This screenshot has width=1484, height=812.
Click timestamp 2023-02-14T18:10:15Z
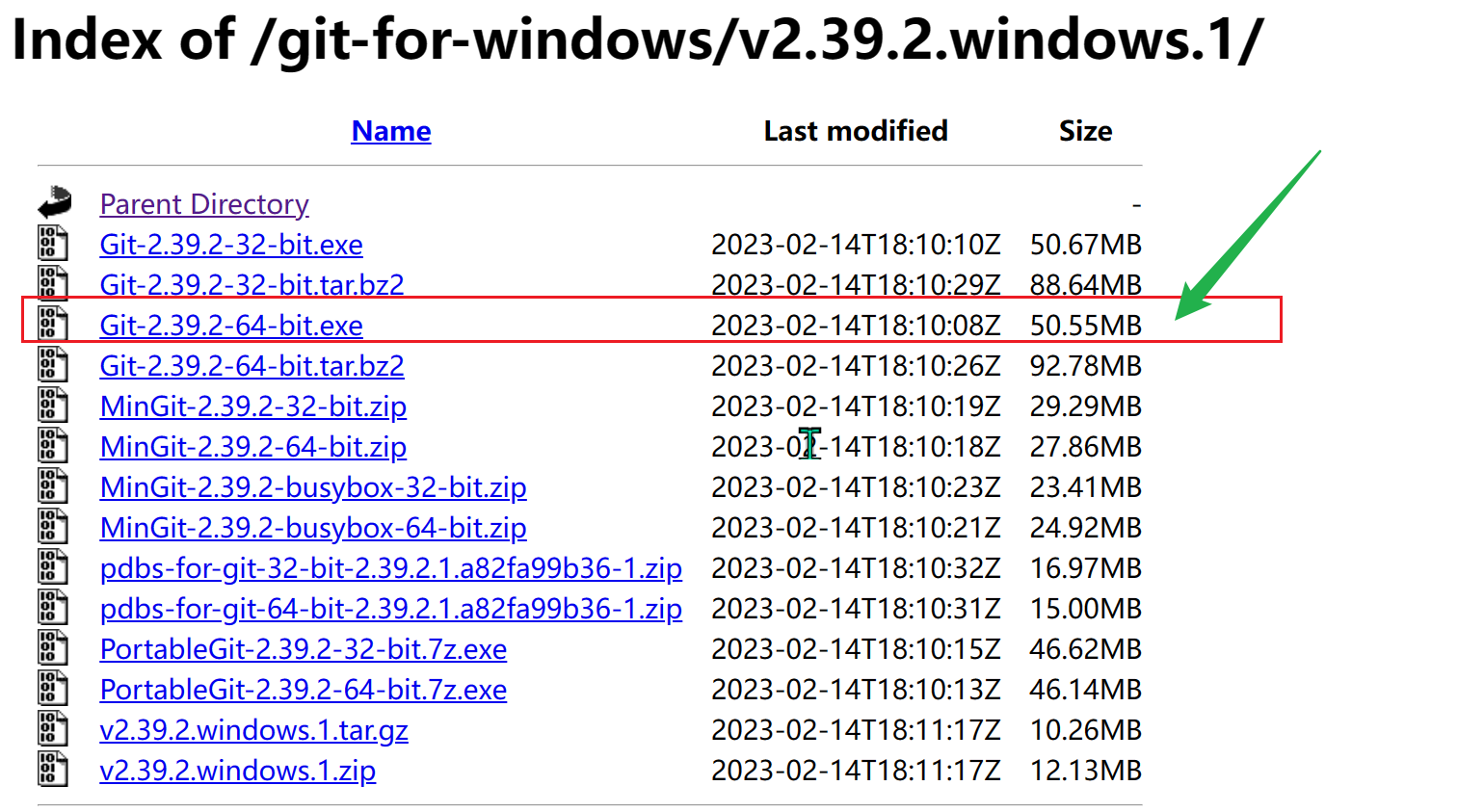[x=856, y=649]
